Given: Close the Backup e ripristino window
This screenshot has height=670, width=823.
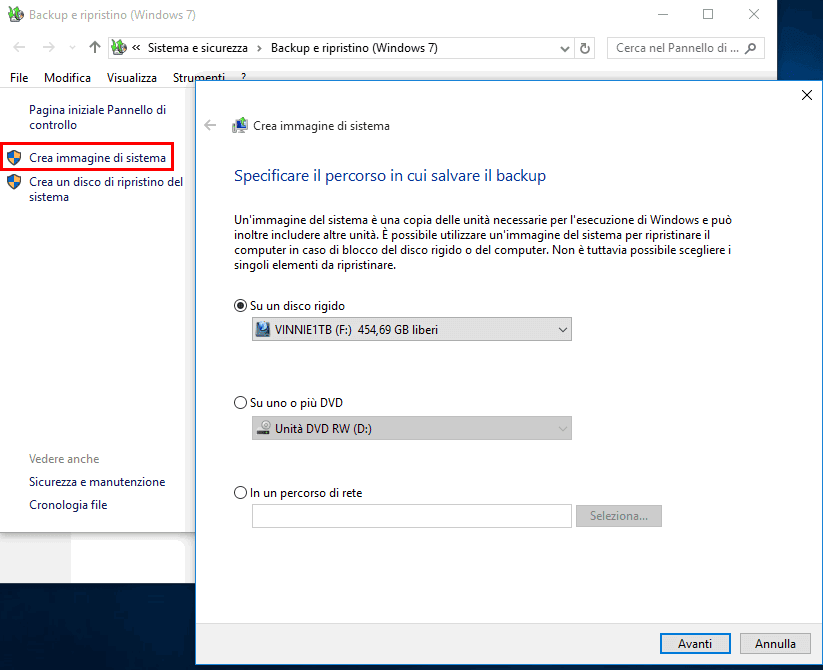Looking at the screenshot, I should click(754, 15).
